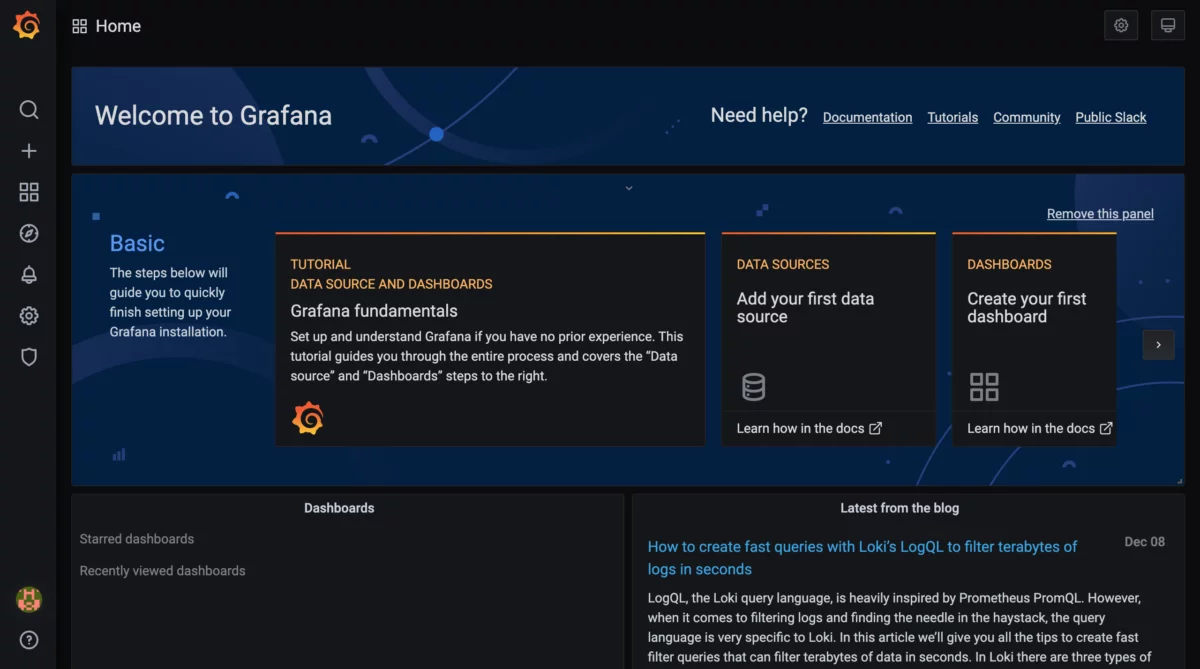Open the Configuration gear in sidebar
Image resolution: width=1200 pixels, height=669 pixels.
tap(29, 316)
